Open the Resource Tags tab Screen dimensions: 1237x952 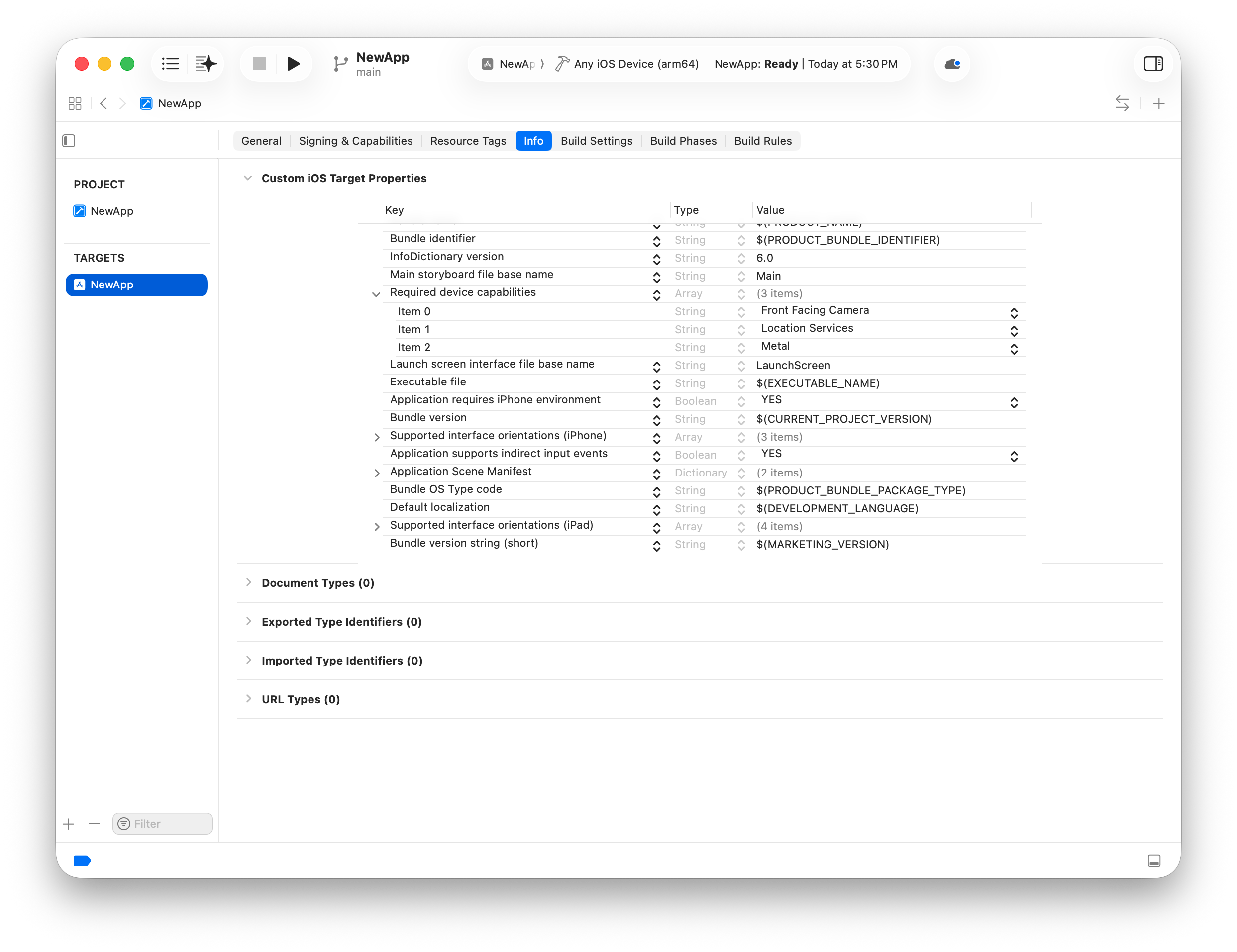[468, 141]
